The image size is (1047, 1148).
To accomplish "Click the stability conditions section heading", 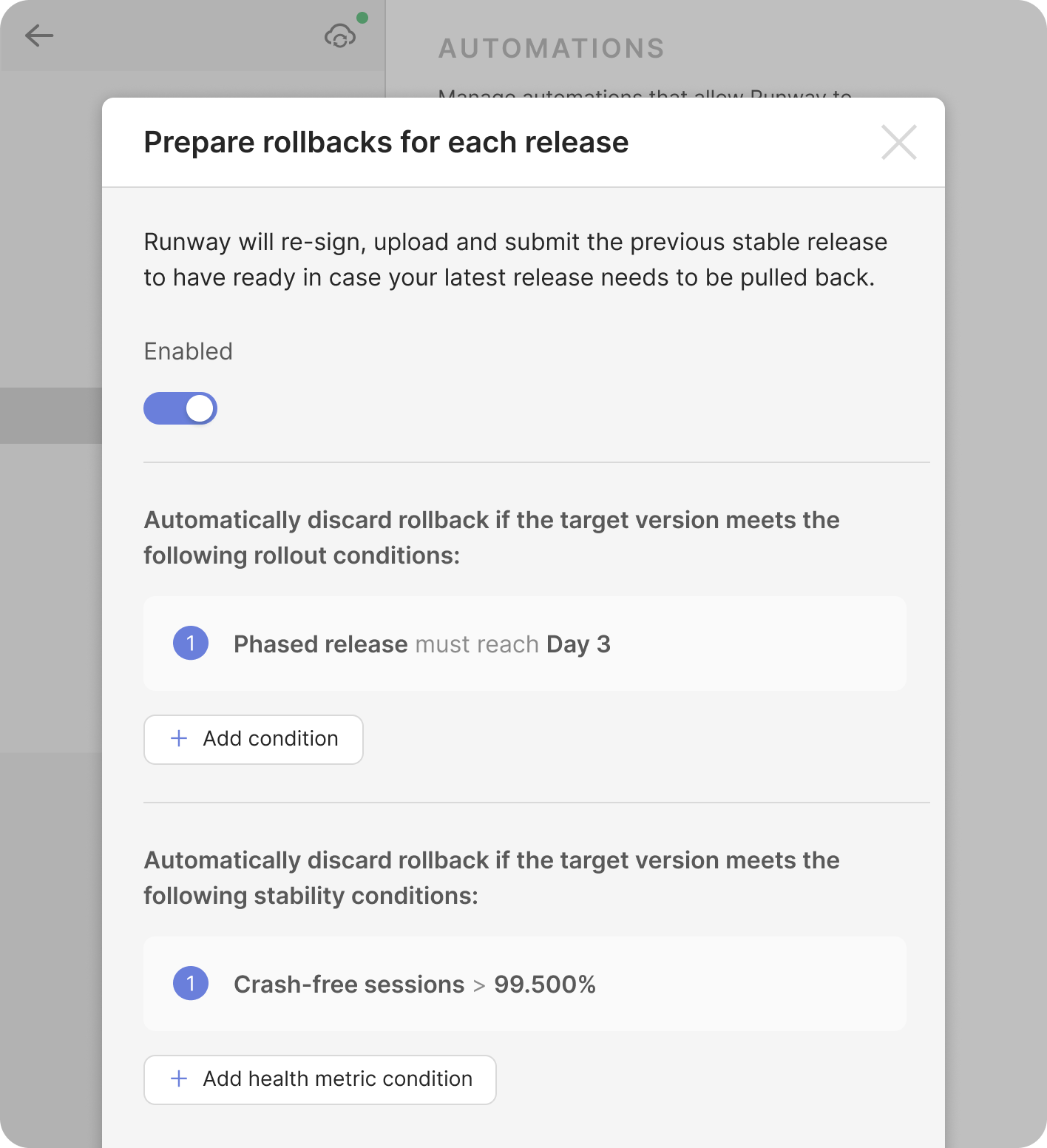I will pos(491,878).
